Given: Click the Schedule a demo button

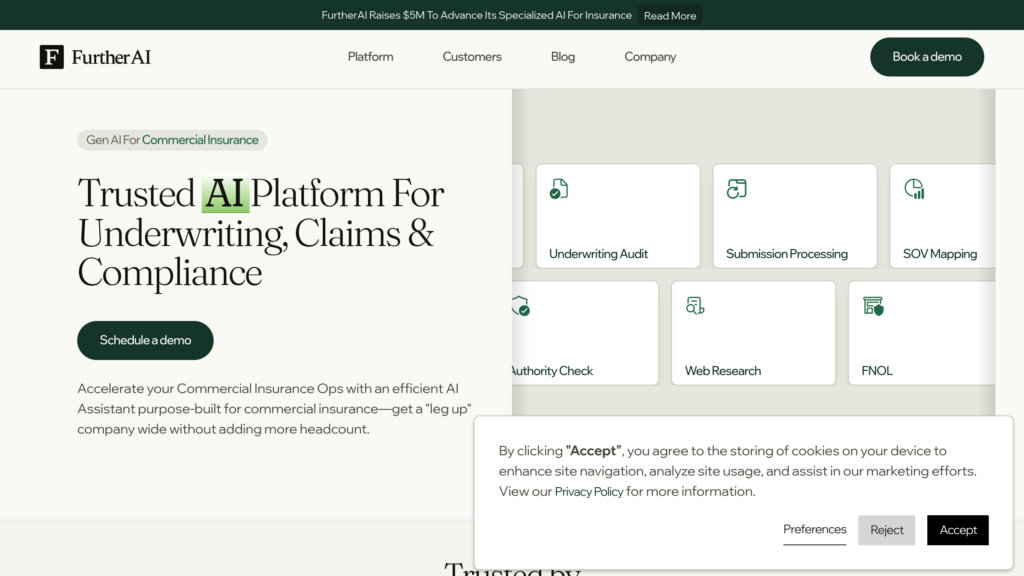Looking at the screenshot, I should [145, 340].
